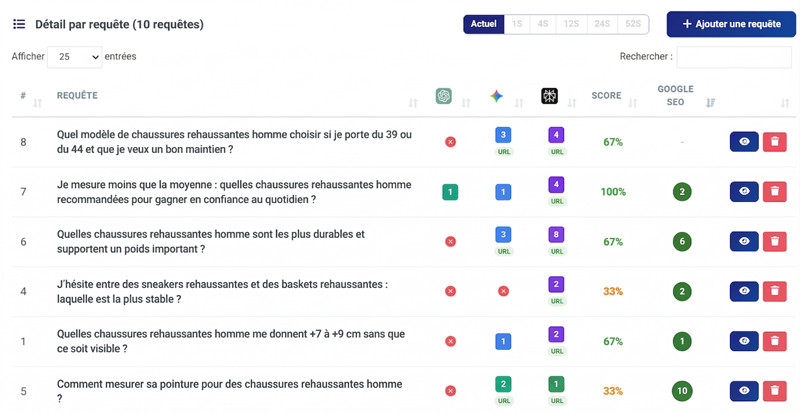This screenshot has height=414, width=800.
Task: Sort by the ChatGPT column icon
Action: [x=443, y=96]
